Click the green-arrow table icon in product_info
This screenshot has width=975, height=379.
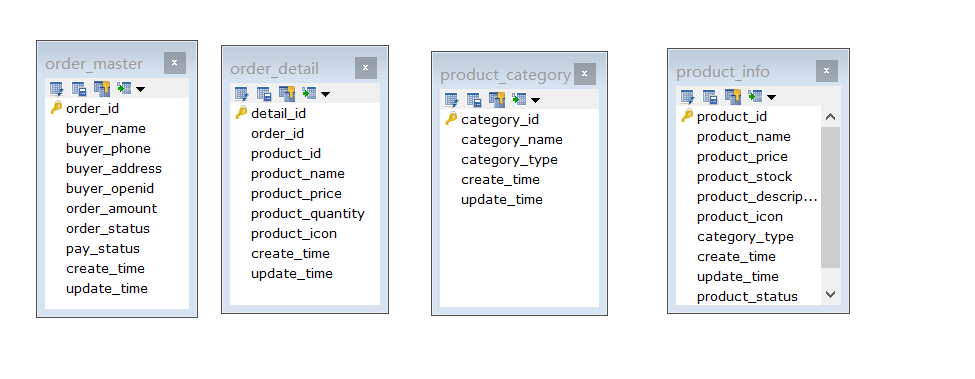tap(755, 96)
